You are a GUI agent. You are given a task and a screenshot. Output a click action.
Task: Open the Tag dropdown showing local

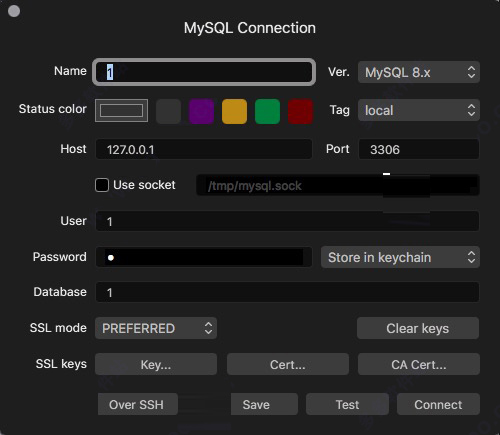[419, 110]
